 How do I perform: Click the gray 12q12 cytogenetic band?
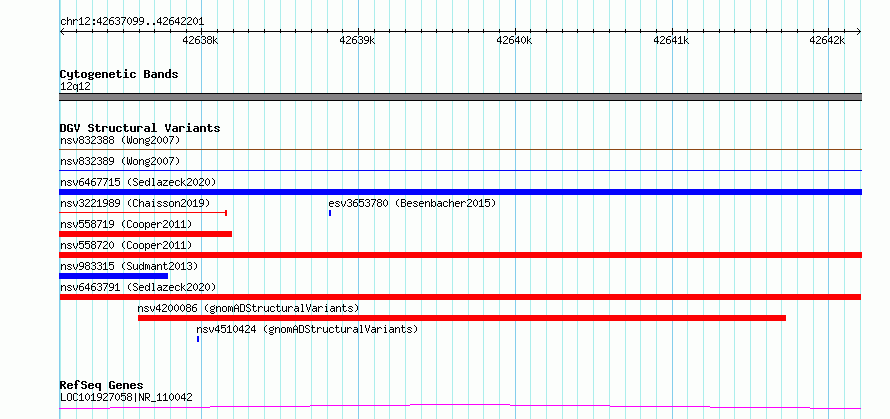[460, 97]
